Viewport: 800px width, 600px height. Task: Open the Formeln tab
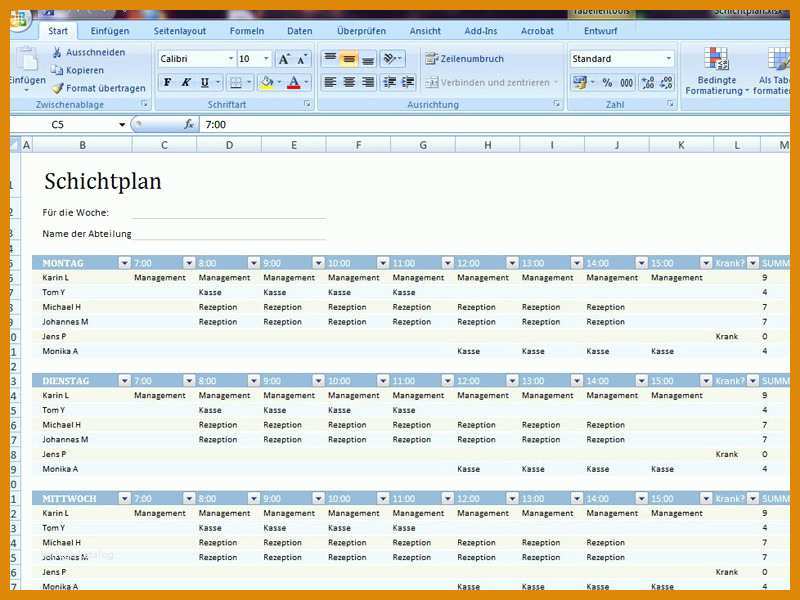(x=247, y=31)
